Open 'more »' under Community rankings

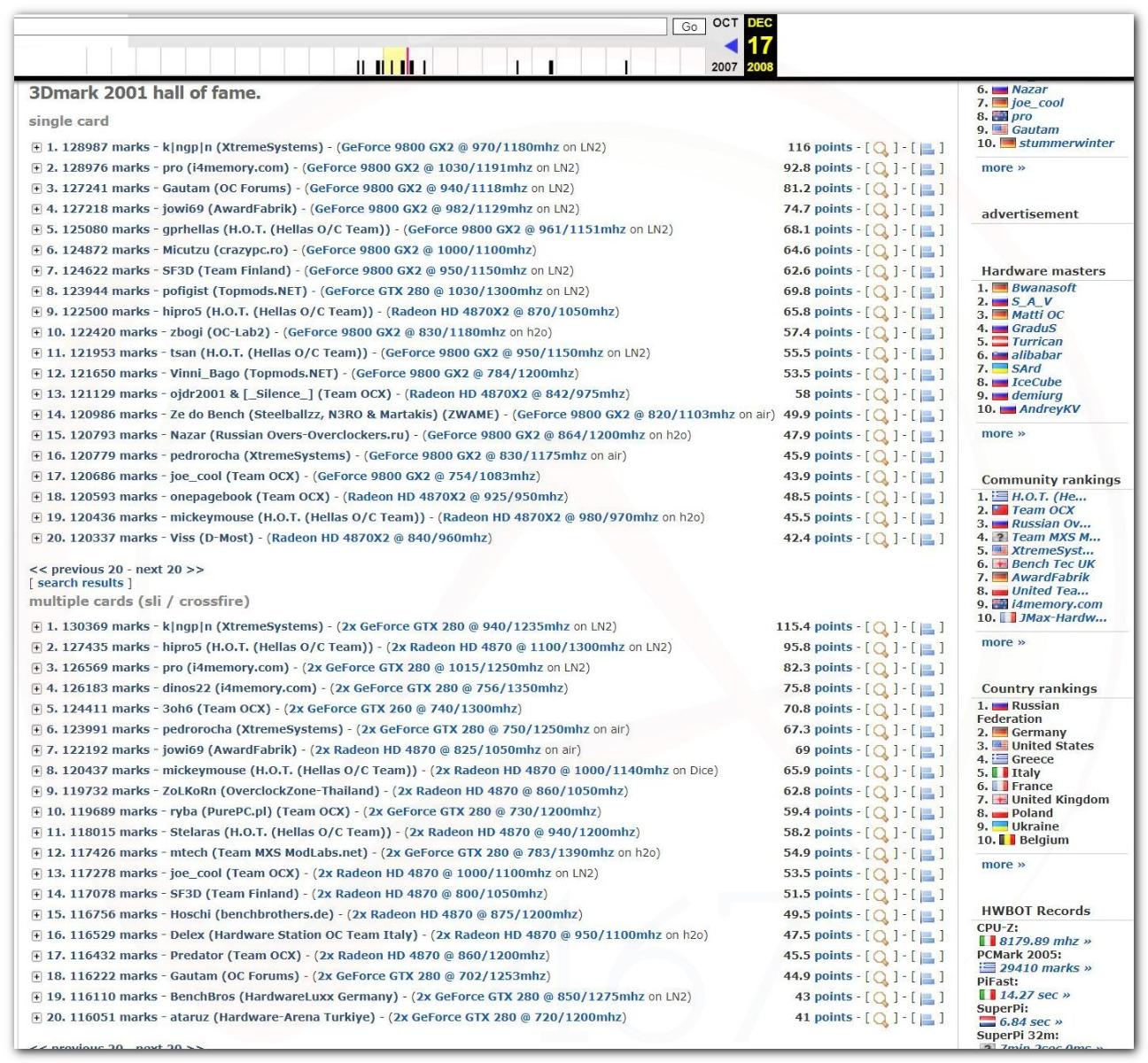tap(1003, 642)
